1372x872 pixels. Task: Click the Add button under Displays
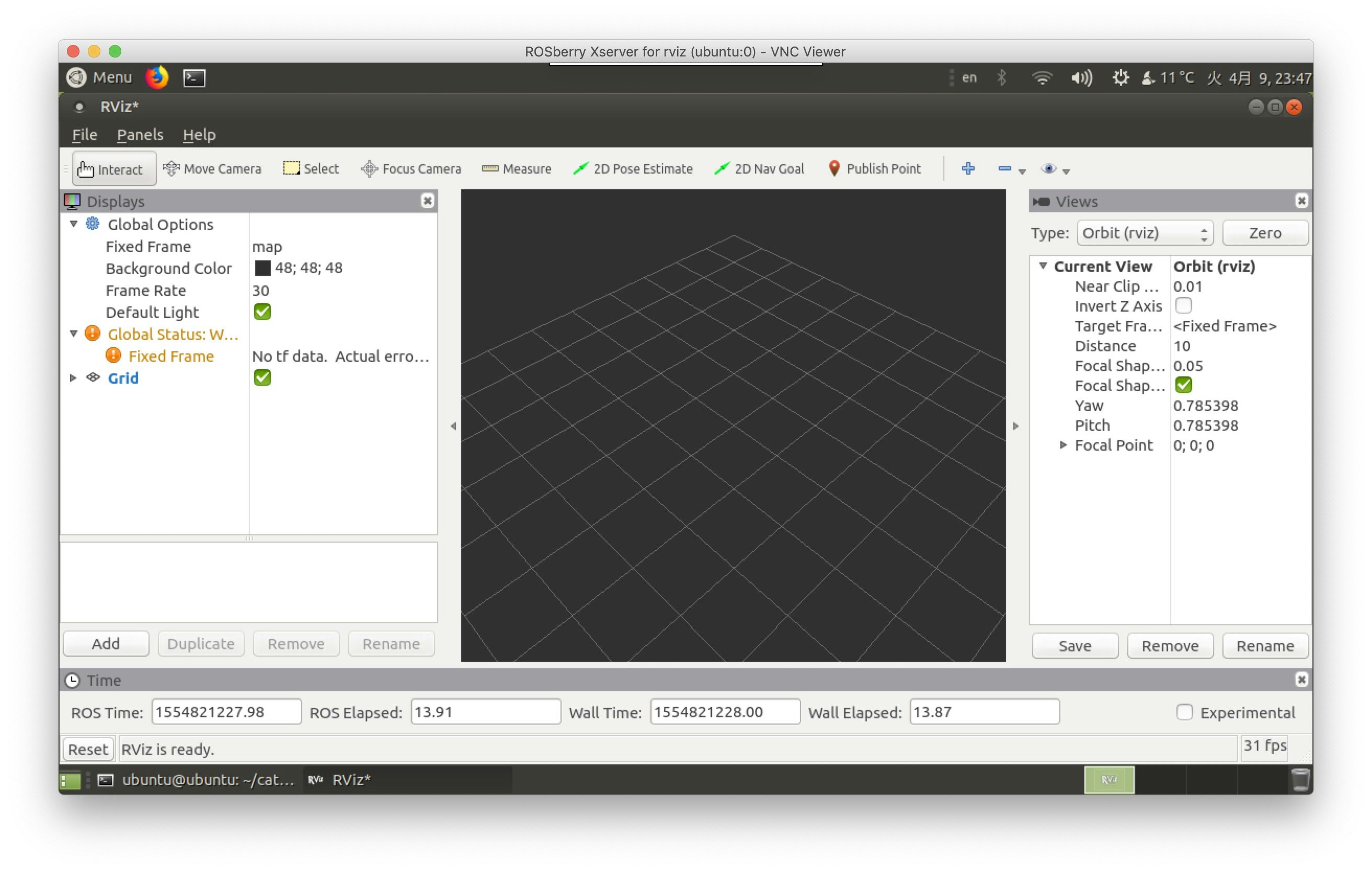106,644
